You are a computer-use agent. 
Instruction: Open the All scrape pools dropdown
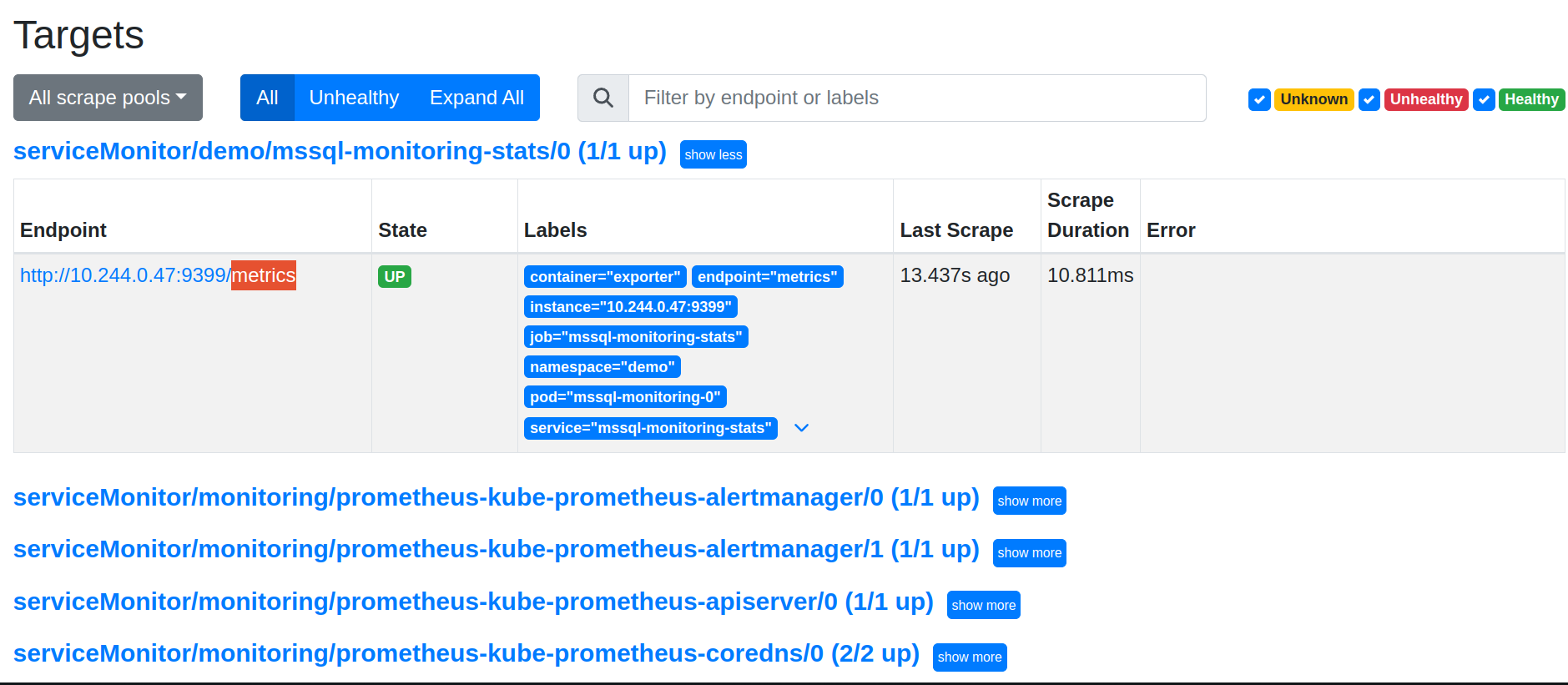click(108, 98)
